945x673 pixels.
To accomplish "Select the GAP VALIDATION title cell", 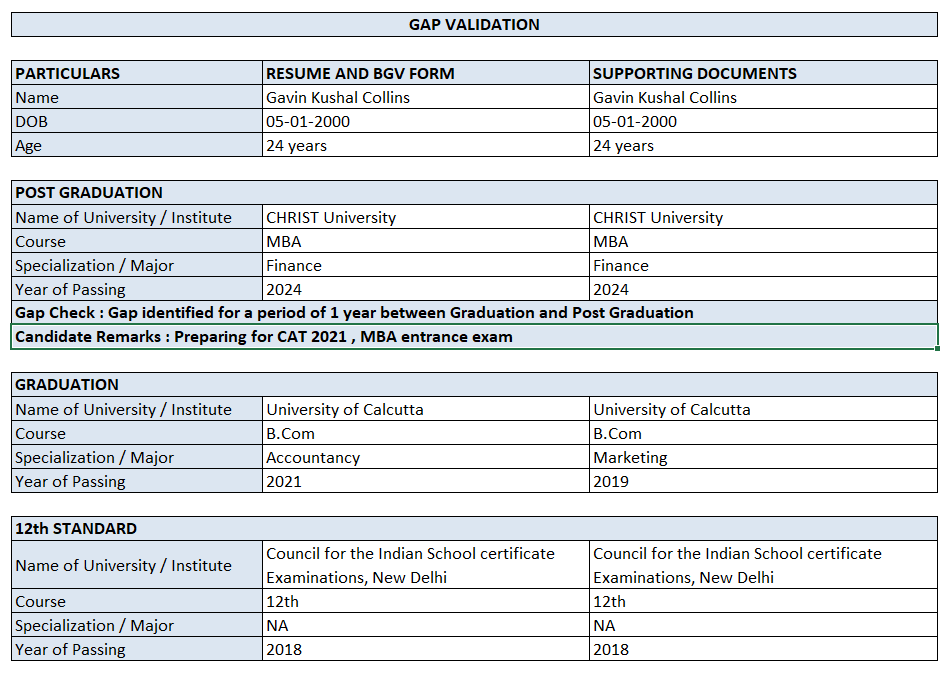I will tap(474, 25).
